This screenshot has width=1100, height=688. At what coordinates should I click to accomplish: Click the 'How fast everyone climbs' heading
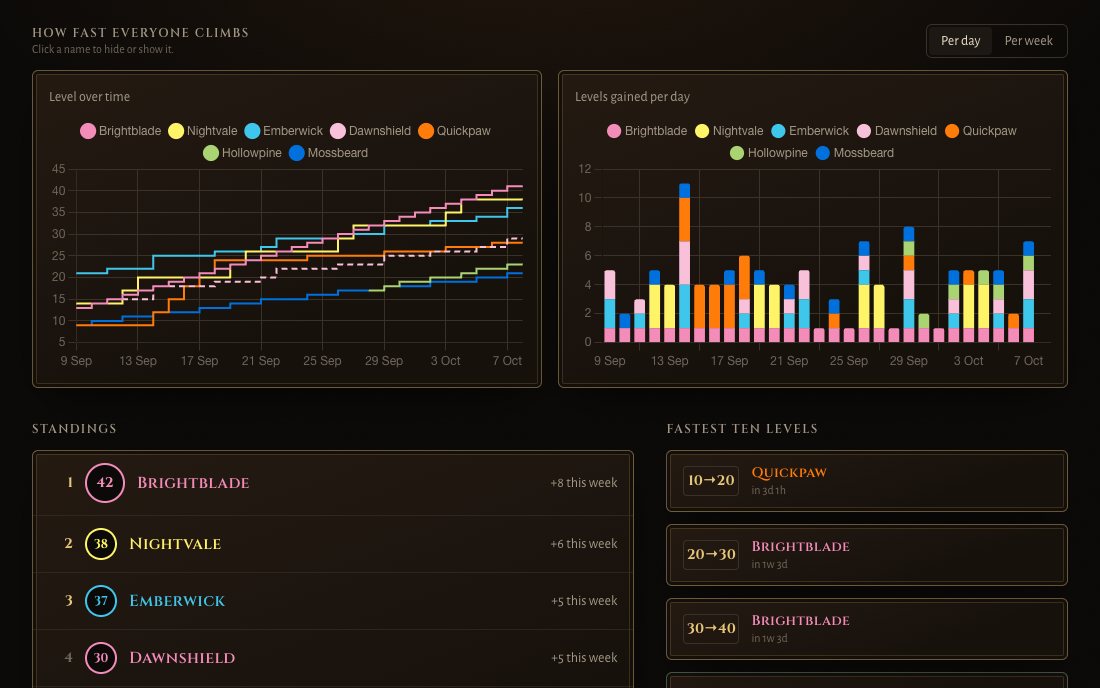140,32
